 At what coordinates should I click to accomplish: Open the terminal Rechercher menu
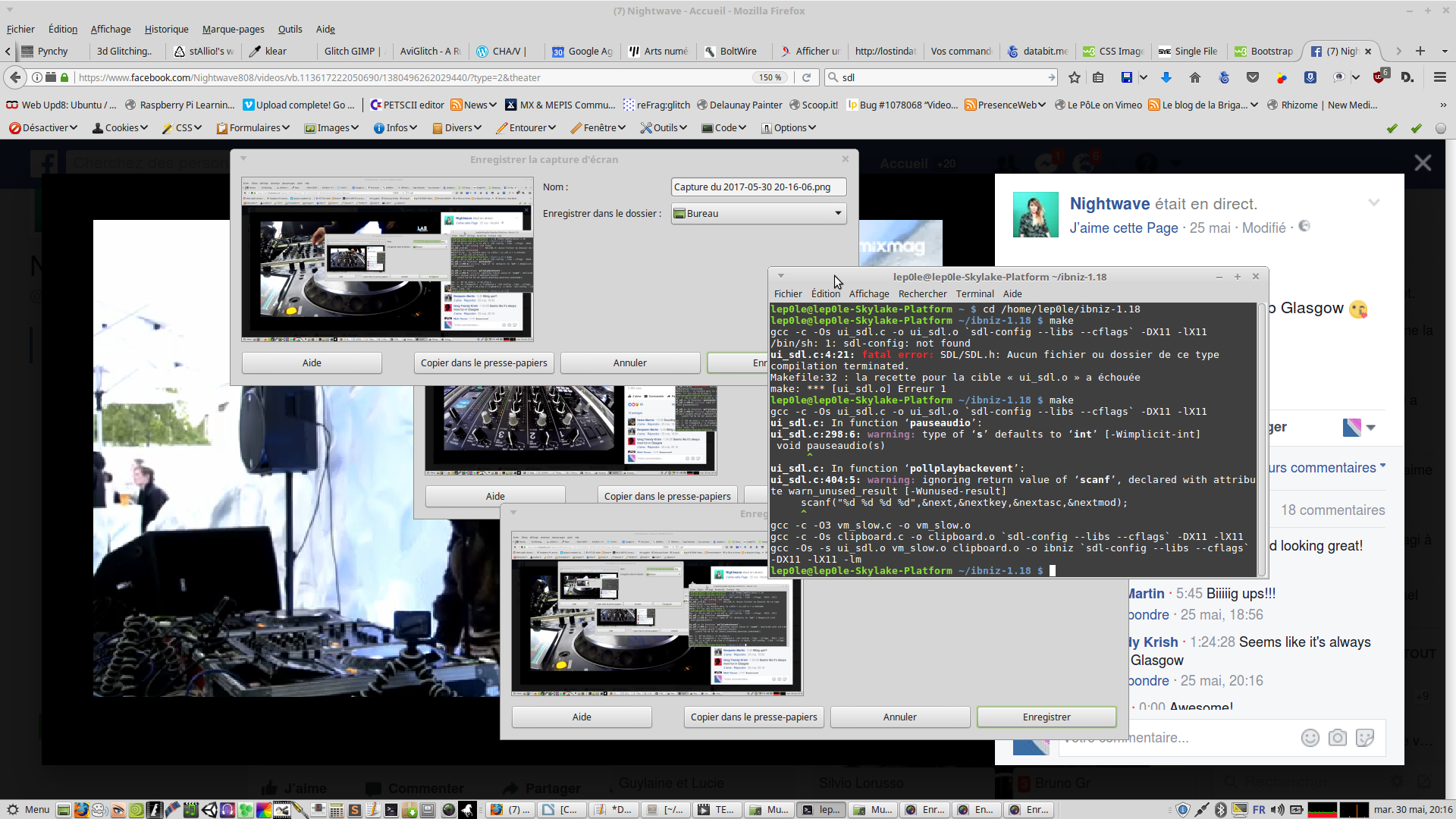[922, 294]
